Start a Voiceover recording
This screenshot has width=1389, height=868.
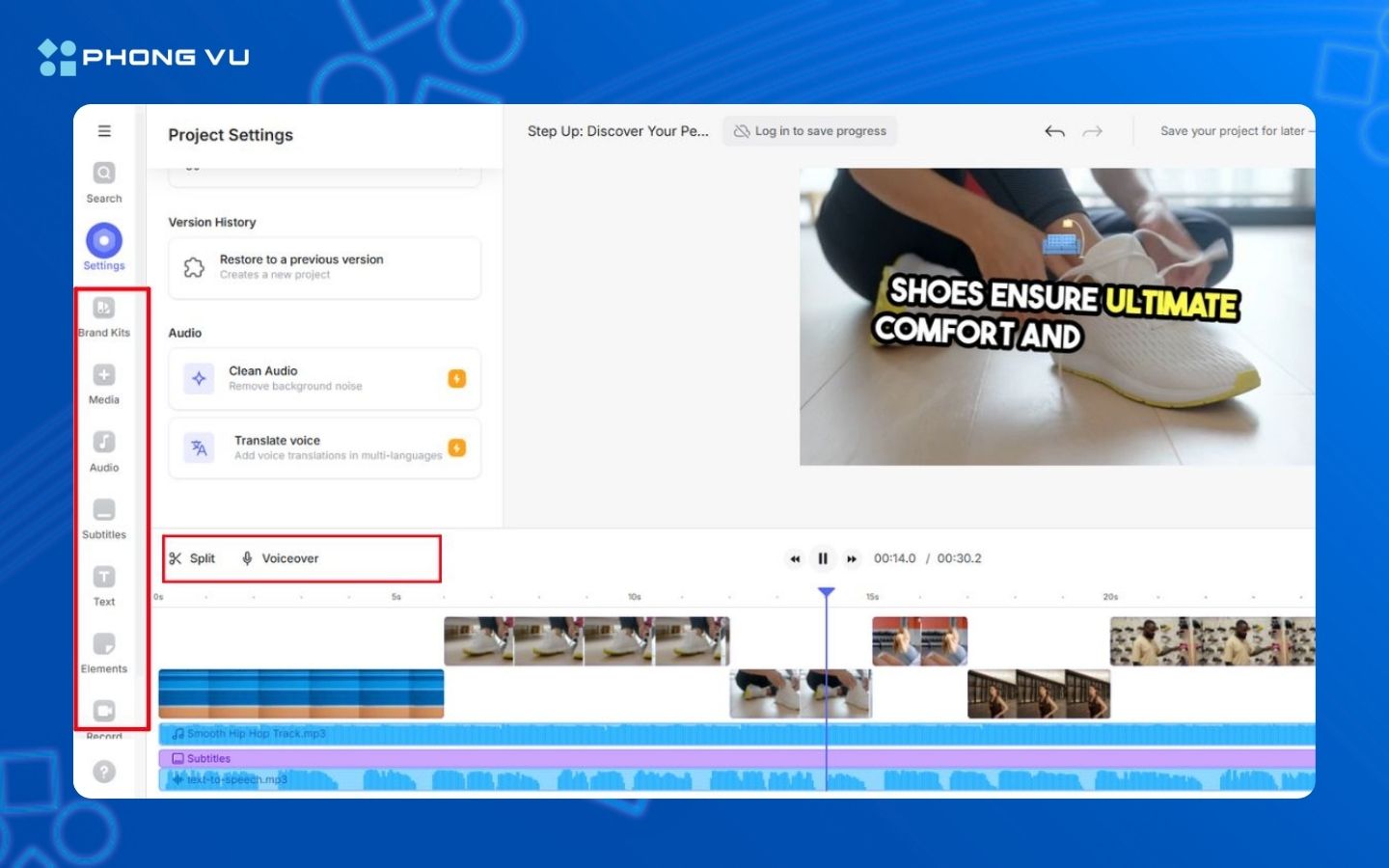pos(281,558)
